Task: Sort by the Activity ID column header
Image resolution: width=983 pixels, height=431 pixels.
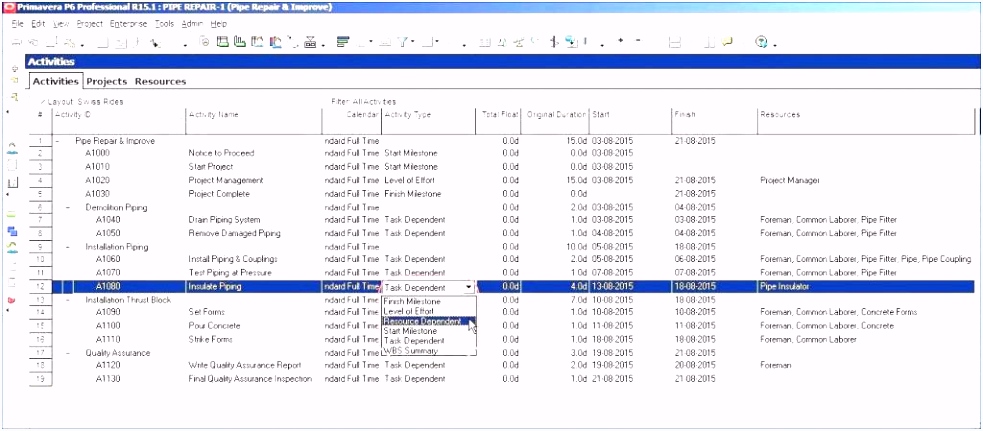Action: (x=118, y=121)
